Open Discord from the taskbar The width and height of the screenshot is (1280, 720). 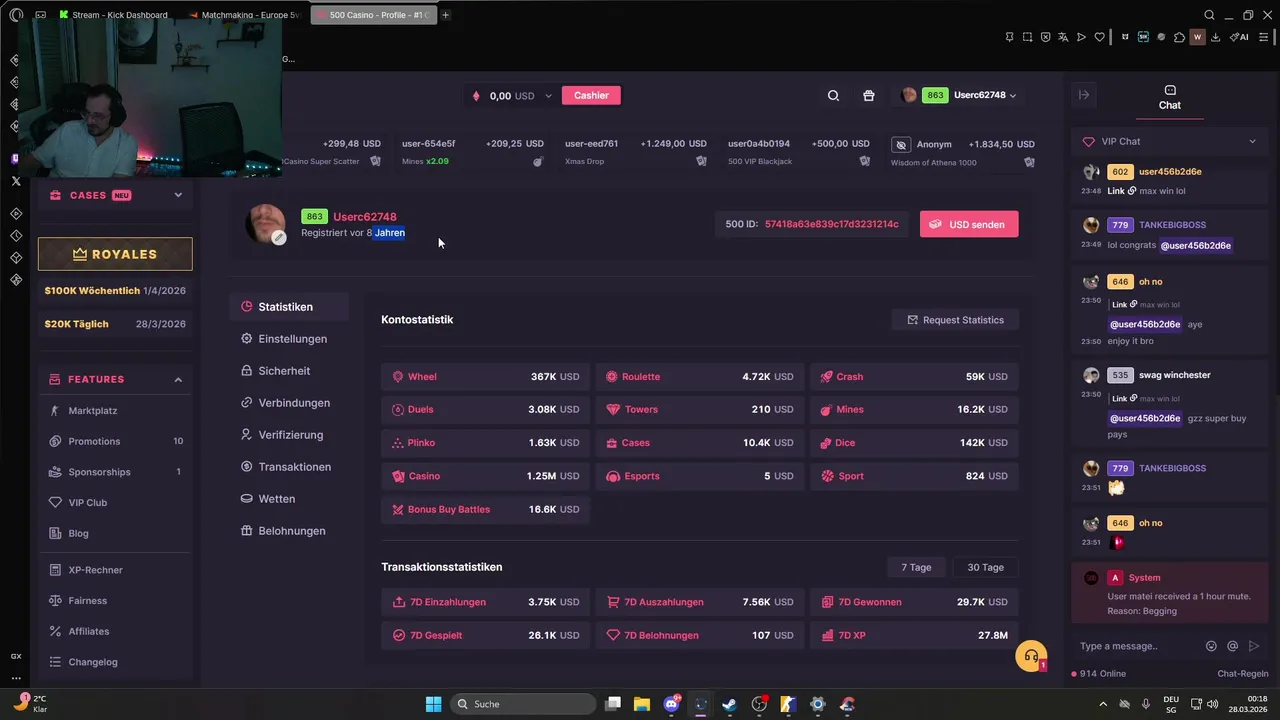tap(671, 704)
